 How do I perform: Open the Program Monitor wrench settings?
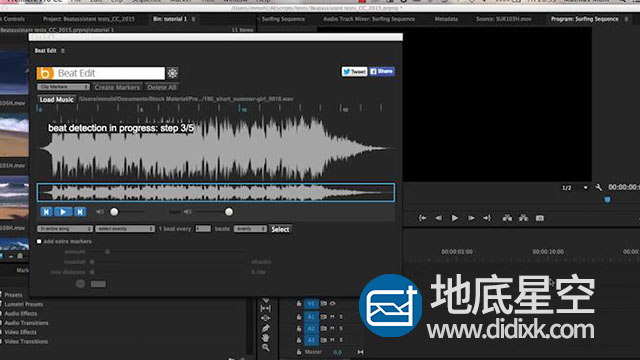pyautogui.click(x=598, y=188)
